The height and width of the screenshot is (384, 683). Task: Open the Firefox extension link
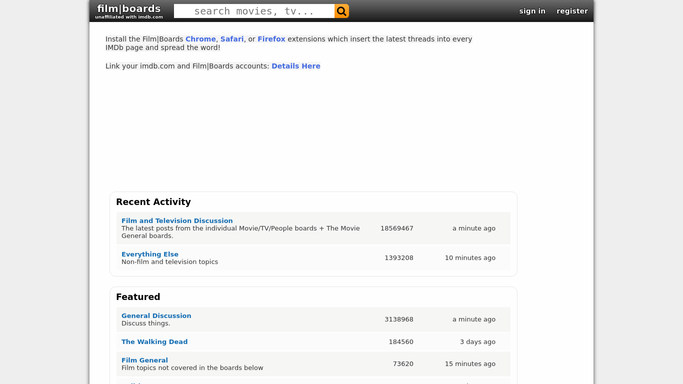pos(271,39)
